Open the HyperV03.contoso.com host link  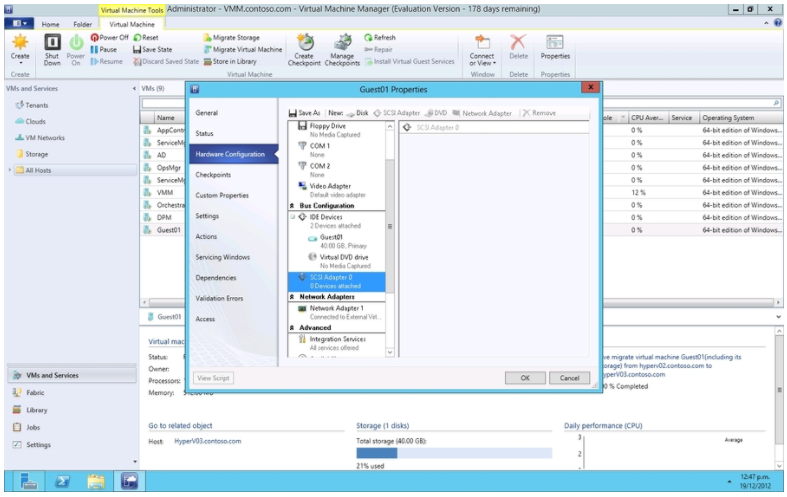[x=207, y=441]
